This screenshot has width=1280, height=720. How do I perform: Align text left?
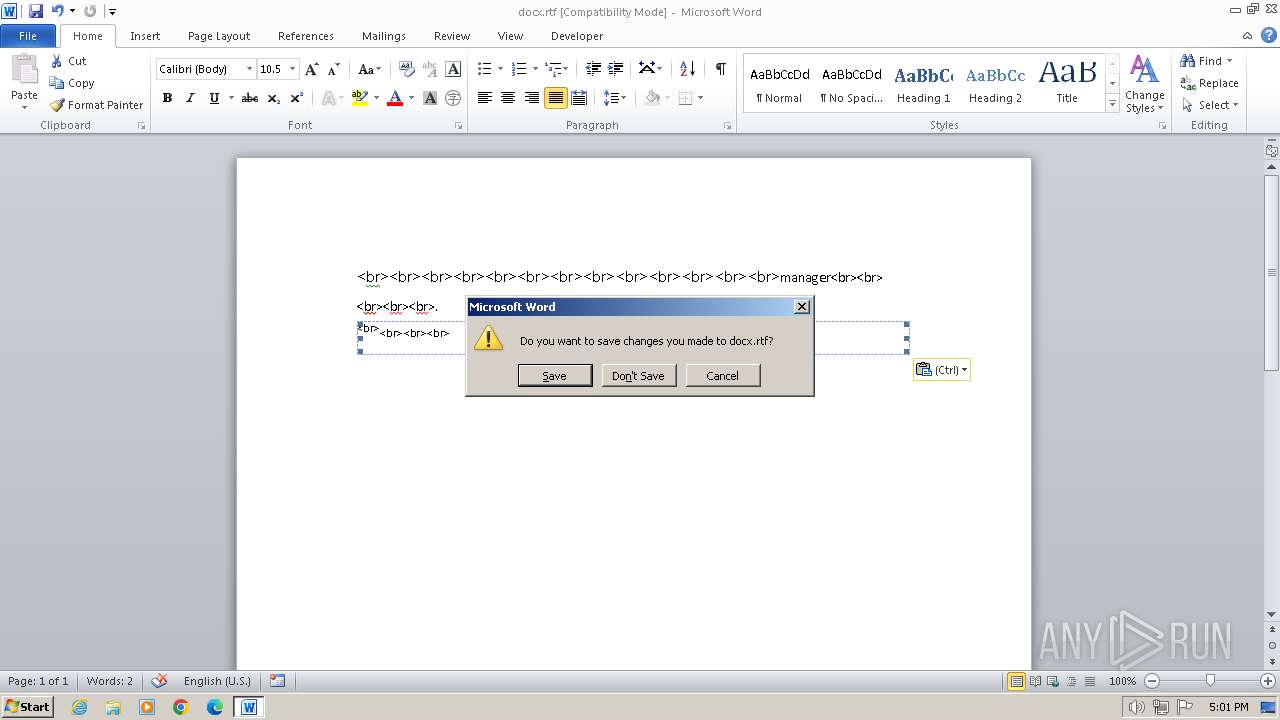(x=485, y=98)
